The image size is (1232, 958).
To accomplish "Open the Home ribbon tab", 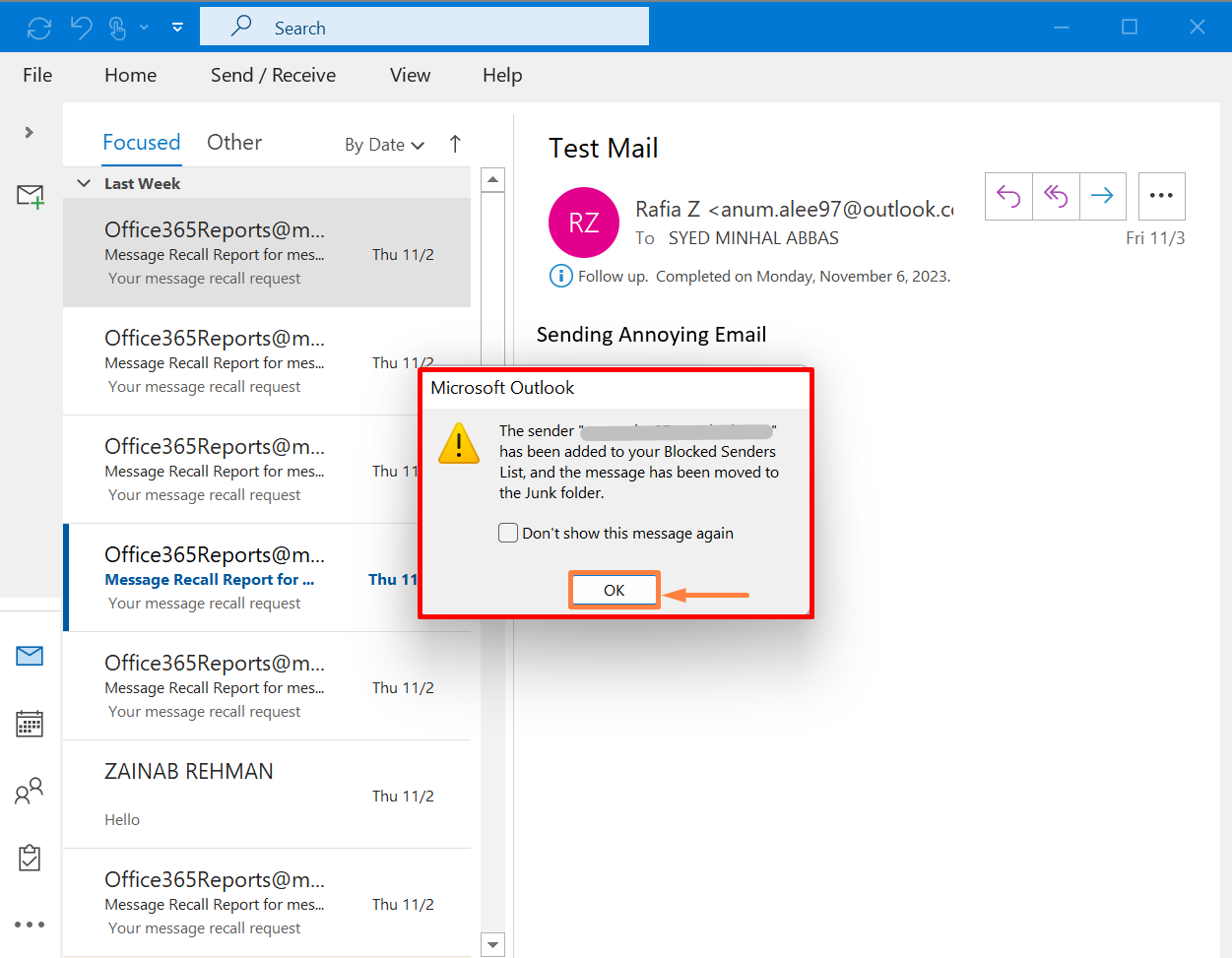I will [x=131, y=75].
